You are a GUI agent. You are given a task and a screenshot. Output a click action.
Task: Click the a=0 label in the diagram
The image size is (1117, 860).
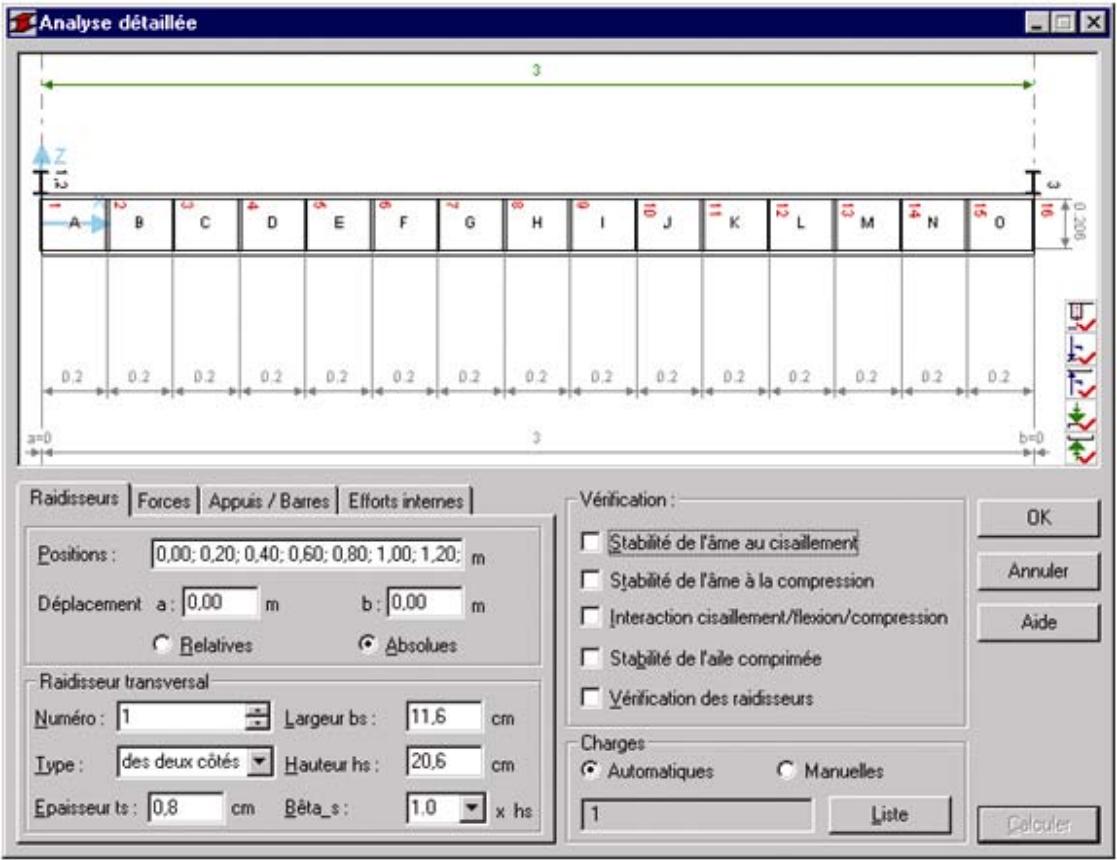(38, 437)
